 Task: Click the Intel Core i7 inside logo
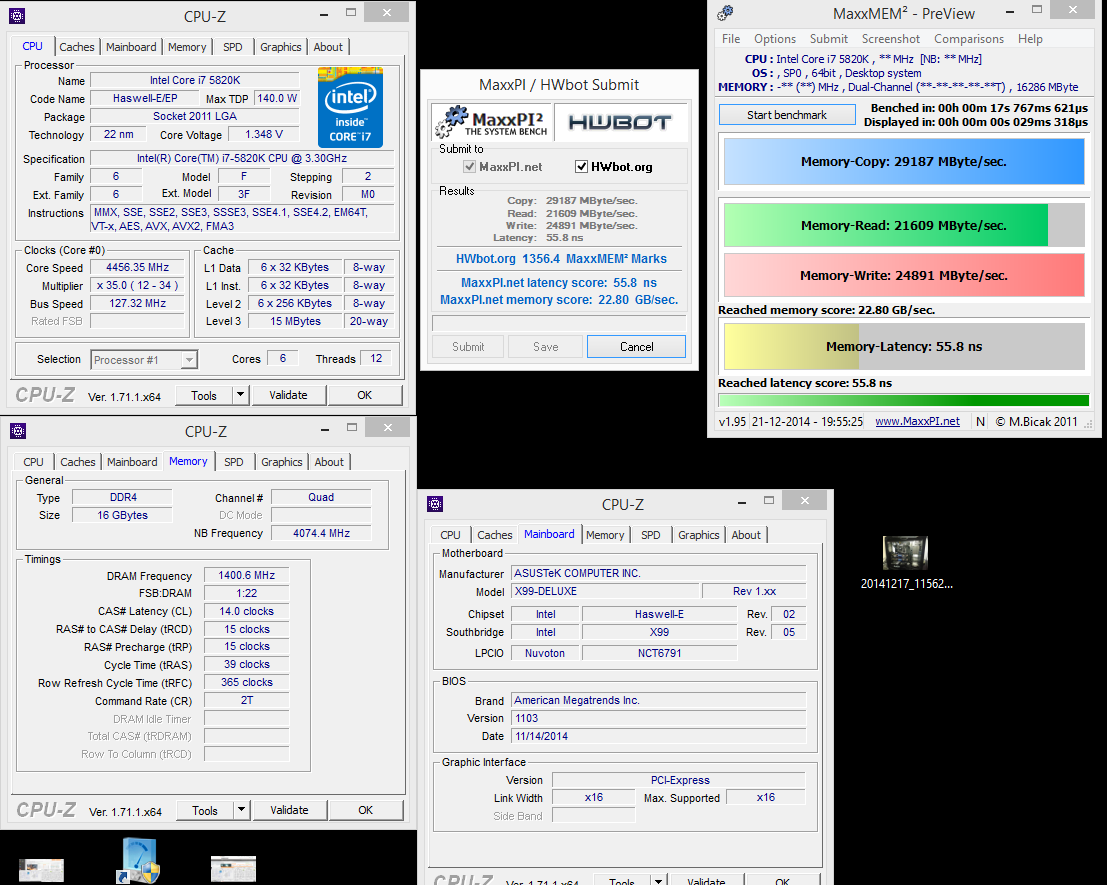click(x=350, y=107)
